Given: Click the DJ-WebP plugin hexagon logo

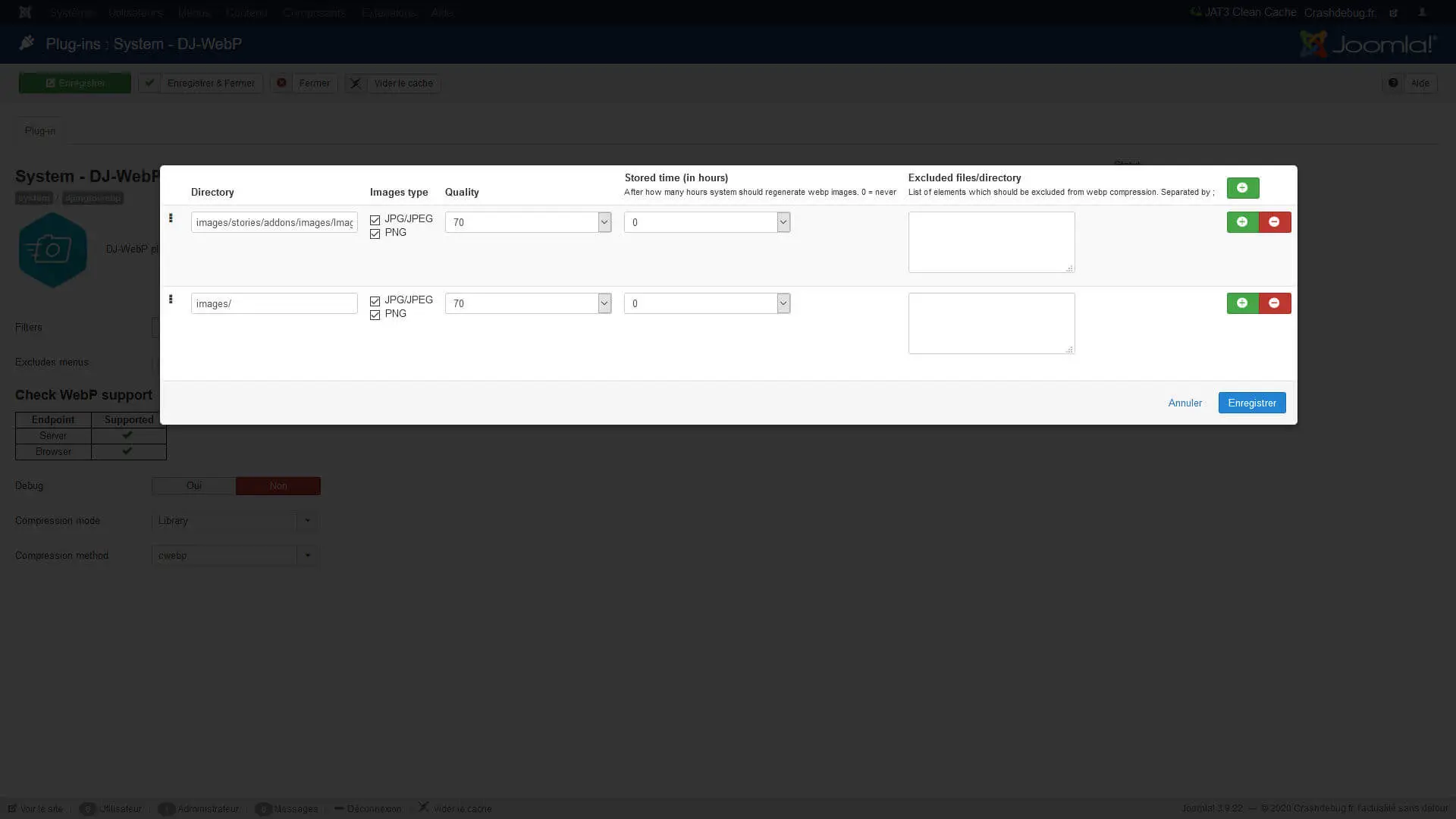Looking at the screenshot, I should (x=52, y=249).
